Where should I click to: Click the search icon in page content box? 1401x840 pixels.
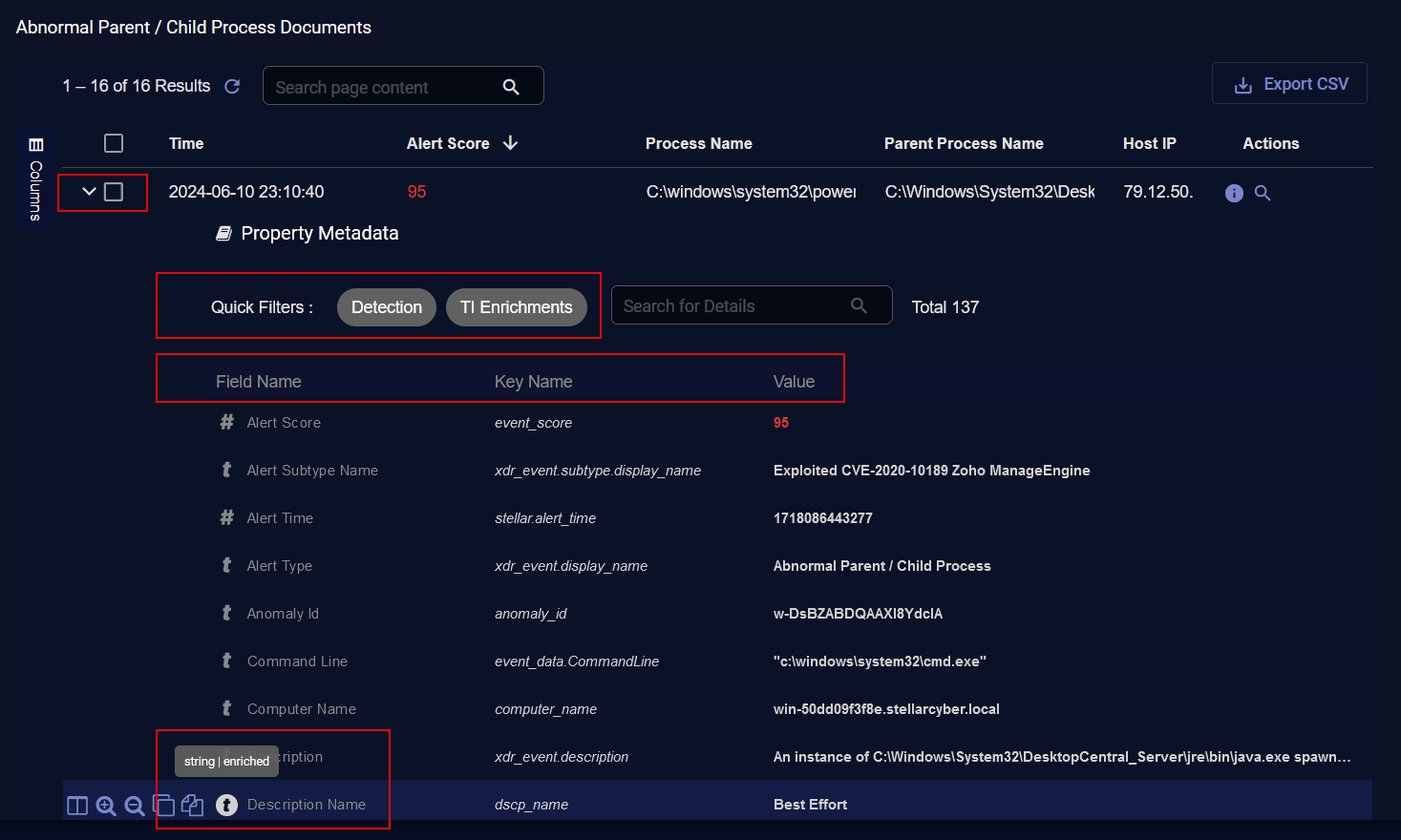tap(511, 87)
